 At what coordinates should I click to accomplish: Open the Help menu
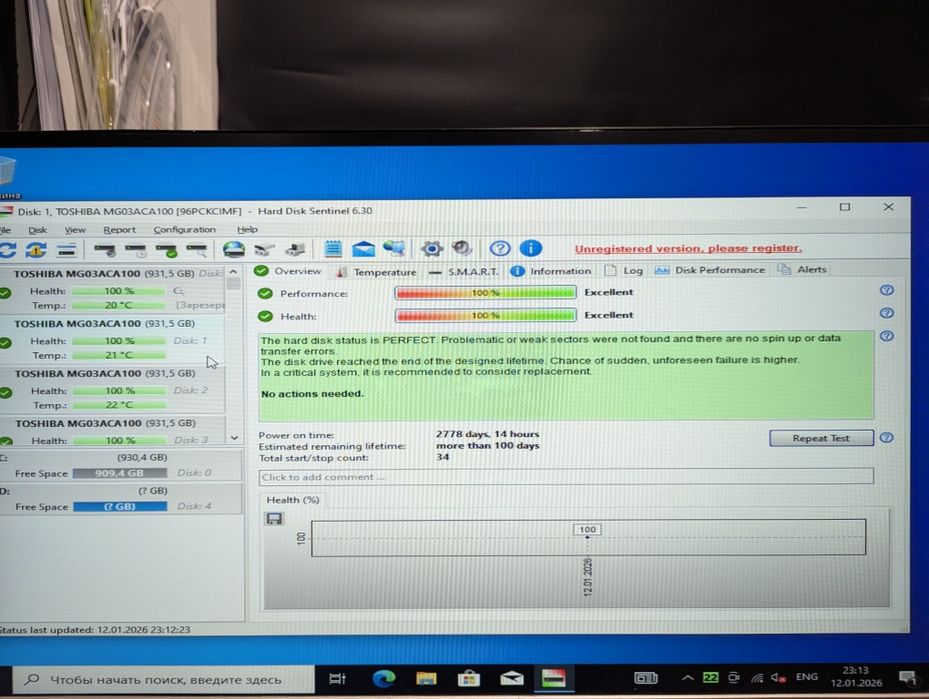247,229
